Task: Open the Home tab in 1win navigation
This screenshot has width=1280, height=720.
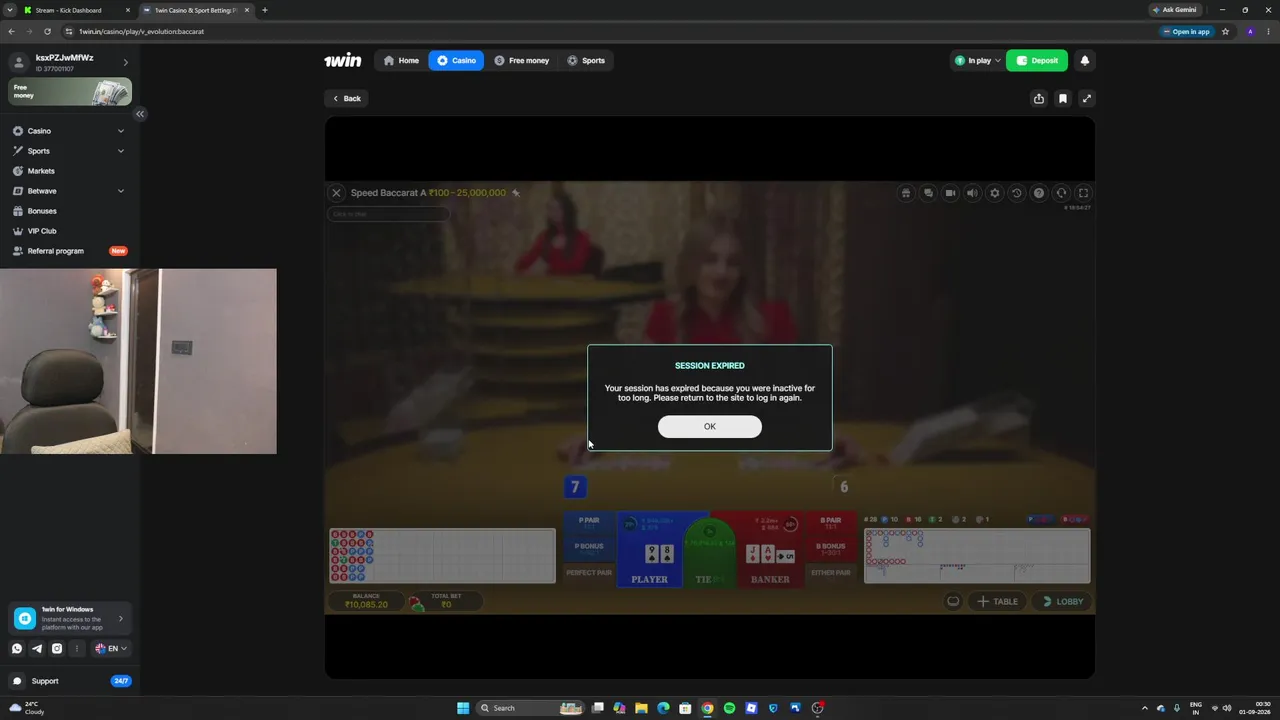Action: (401, 60)
